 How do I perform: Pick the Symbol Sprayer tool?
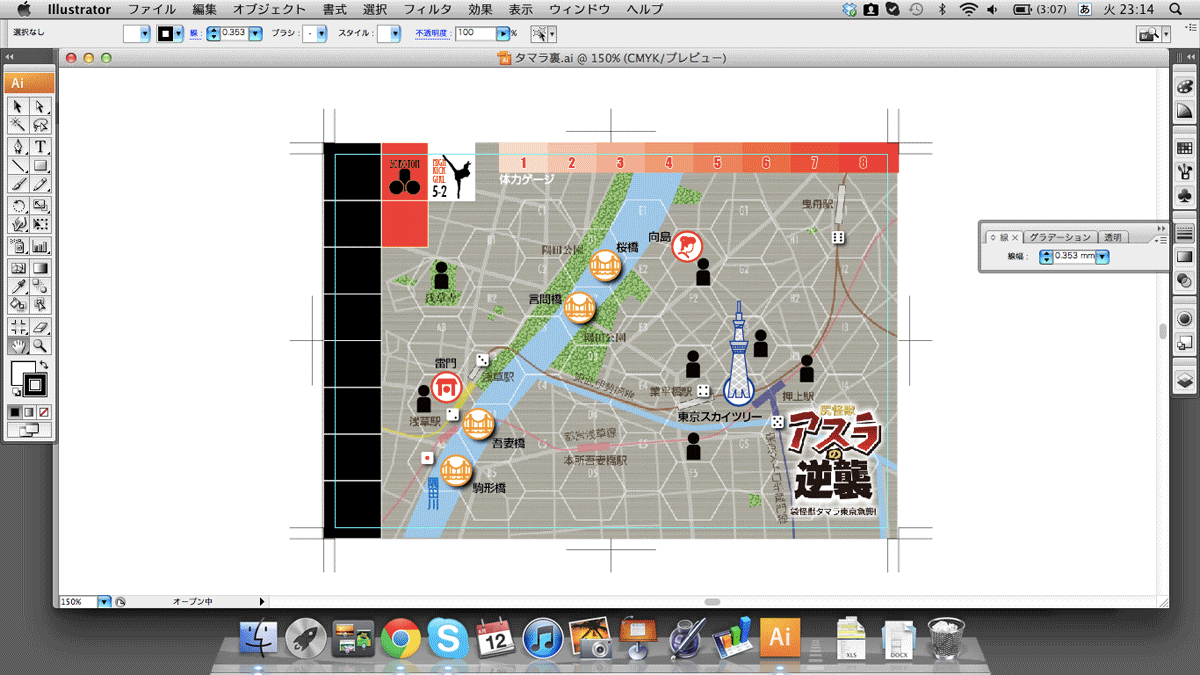(x=19, y=245)
